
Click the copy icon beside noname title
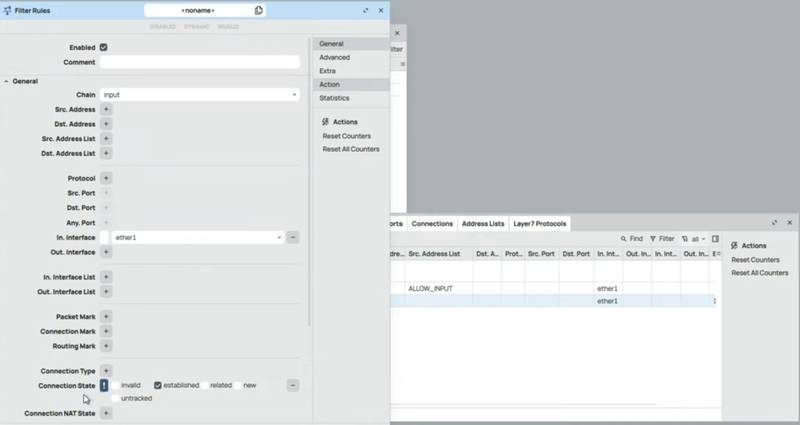click(x=259, y=10)
